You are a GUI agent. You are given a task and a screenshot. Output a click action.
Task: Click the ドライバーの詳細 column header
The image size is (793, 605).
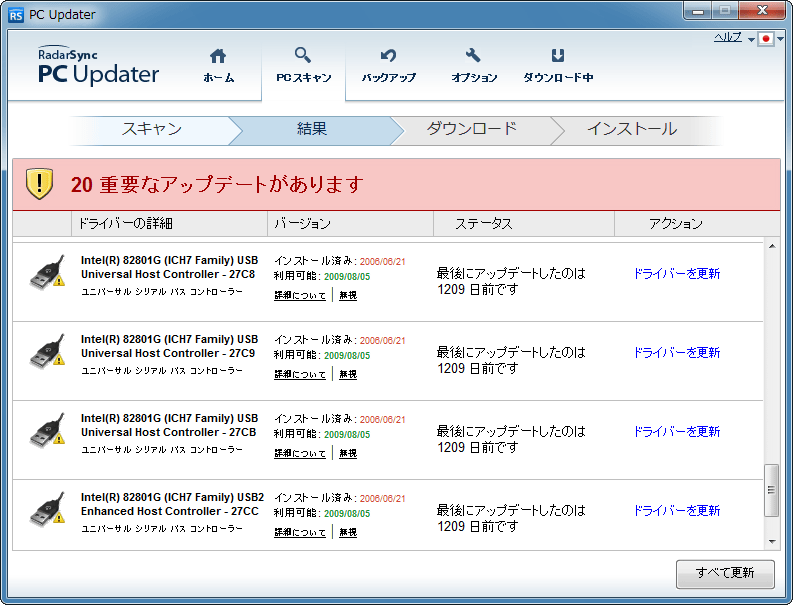point(169,224)
